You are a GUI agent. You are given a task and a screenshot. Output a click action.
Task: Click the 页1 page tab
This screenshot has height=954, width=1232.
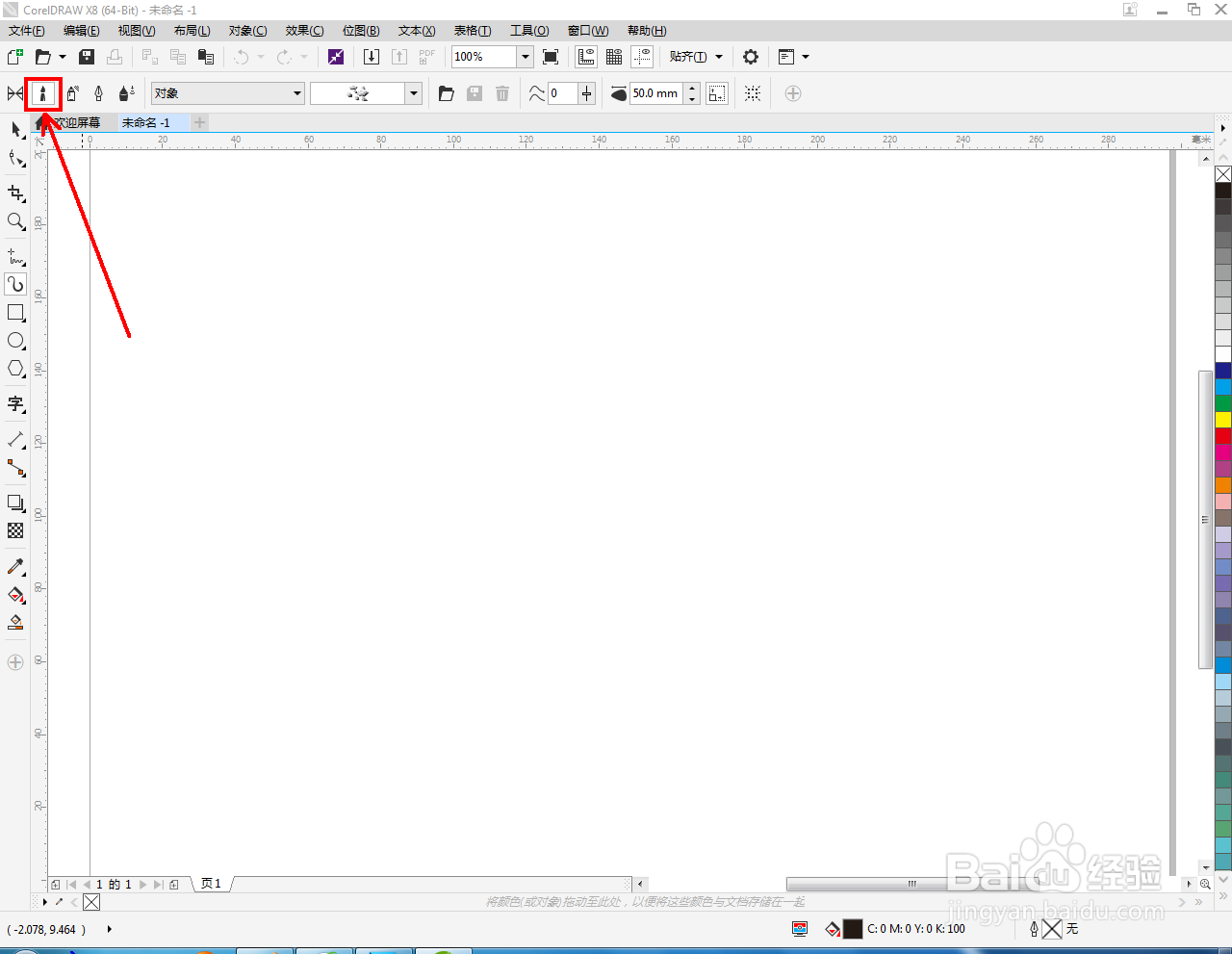click(211, 884)
